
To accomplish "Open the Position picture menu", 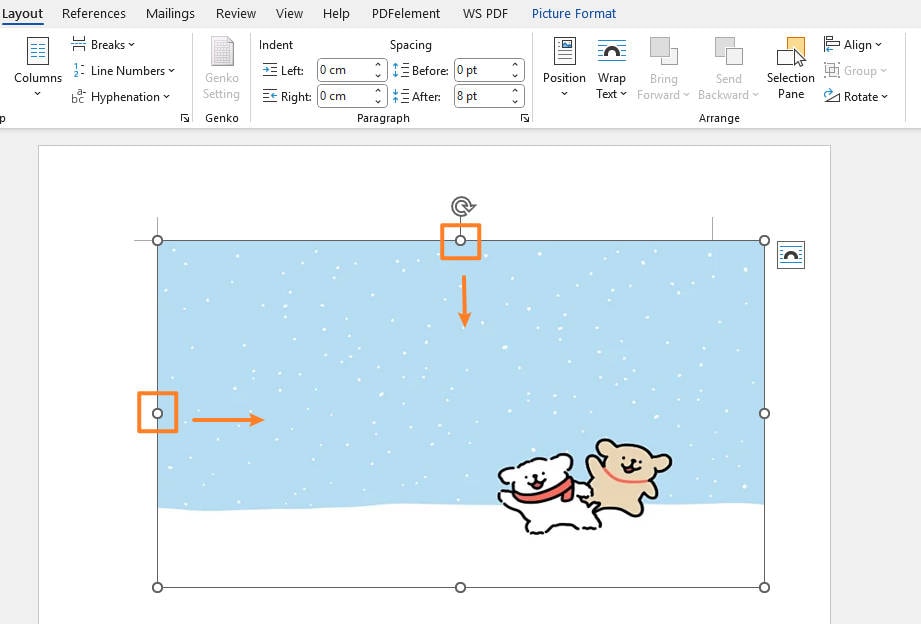I will (564, 67).
